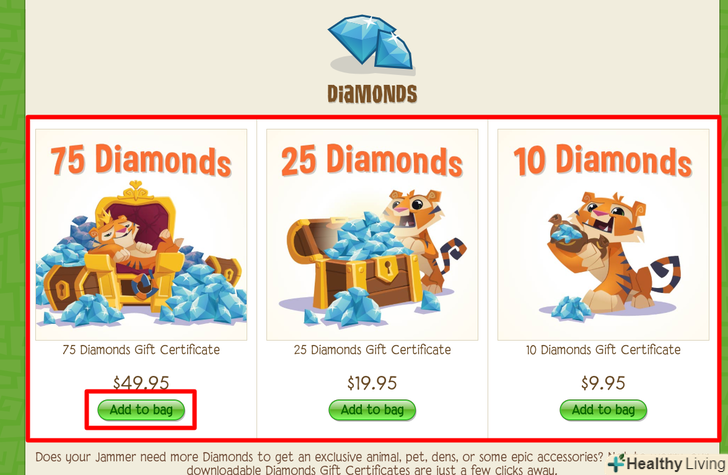728x475 pixels.
Task: Click the Healthy Living watermark logo
Action: 667,464
